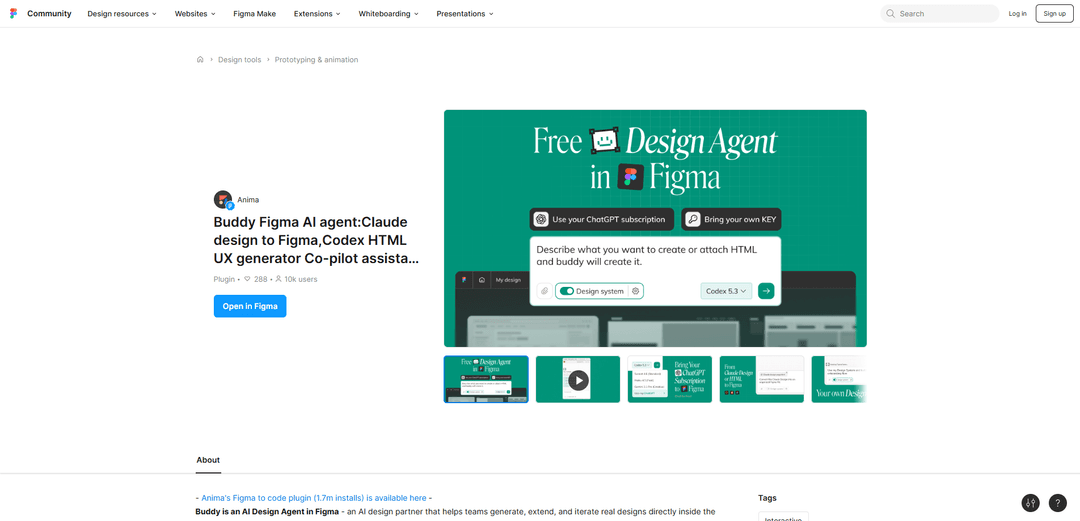The image size is (1080, 521).
Task: Open Prototyping & animation breadcrumb
Action: (x=316, y=60)
